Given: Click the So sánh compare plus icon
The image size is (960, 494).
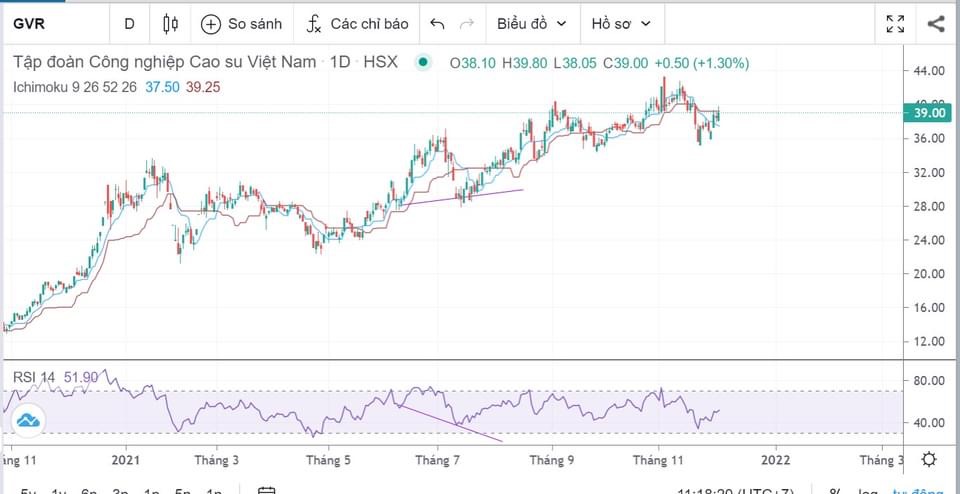Looking at the screenshot, I should tap(211, 24).
